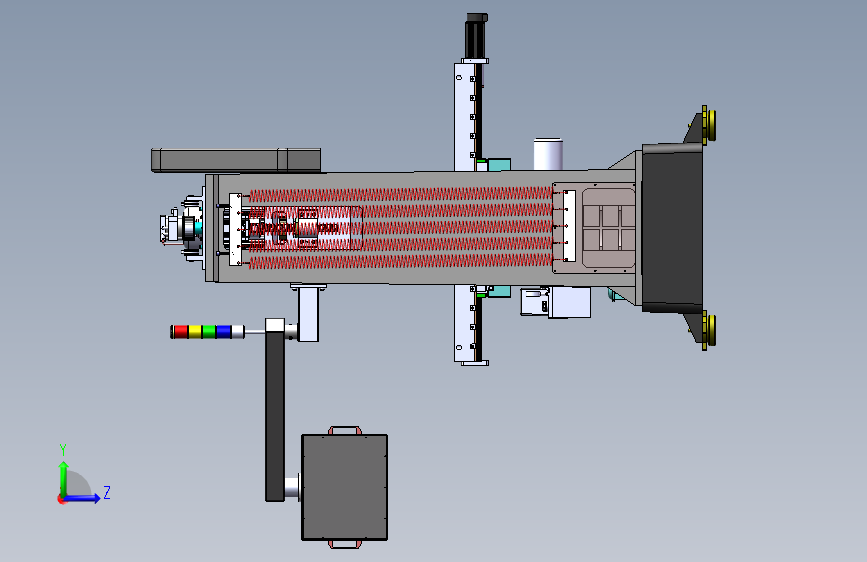This screenshot has height=562, width=867.
Task: Select the cyan block beside the upper rail
Action: tap(499, 165)
